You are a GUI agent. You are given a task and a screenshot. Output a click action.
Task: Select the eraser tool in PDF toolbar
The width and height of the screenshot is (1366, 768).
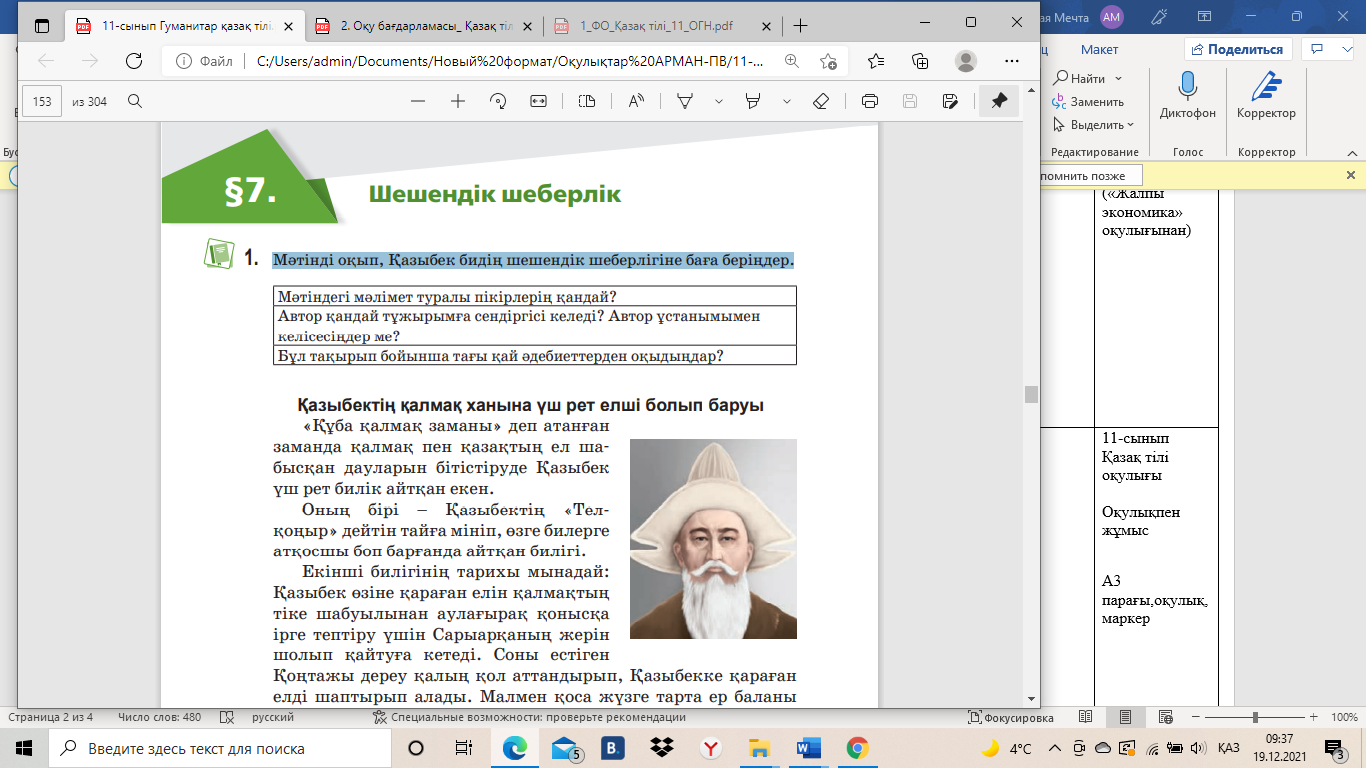(821, 101)
